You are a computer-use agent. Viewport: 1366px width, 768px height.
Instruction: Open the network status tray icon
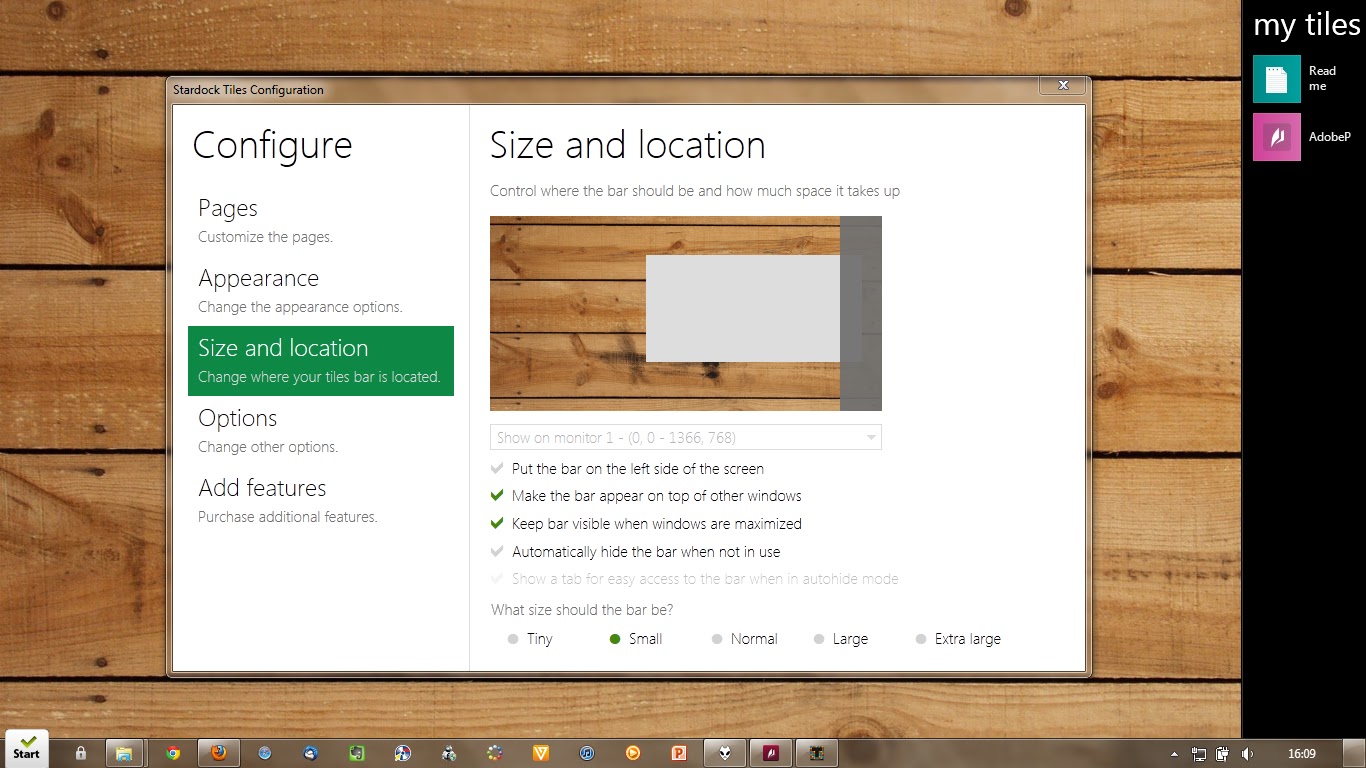tap(1199, 753)
